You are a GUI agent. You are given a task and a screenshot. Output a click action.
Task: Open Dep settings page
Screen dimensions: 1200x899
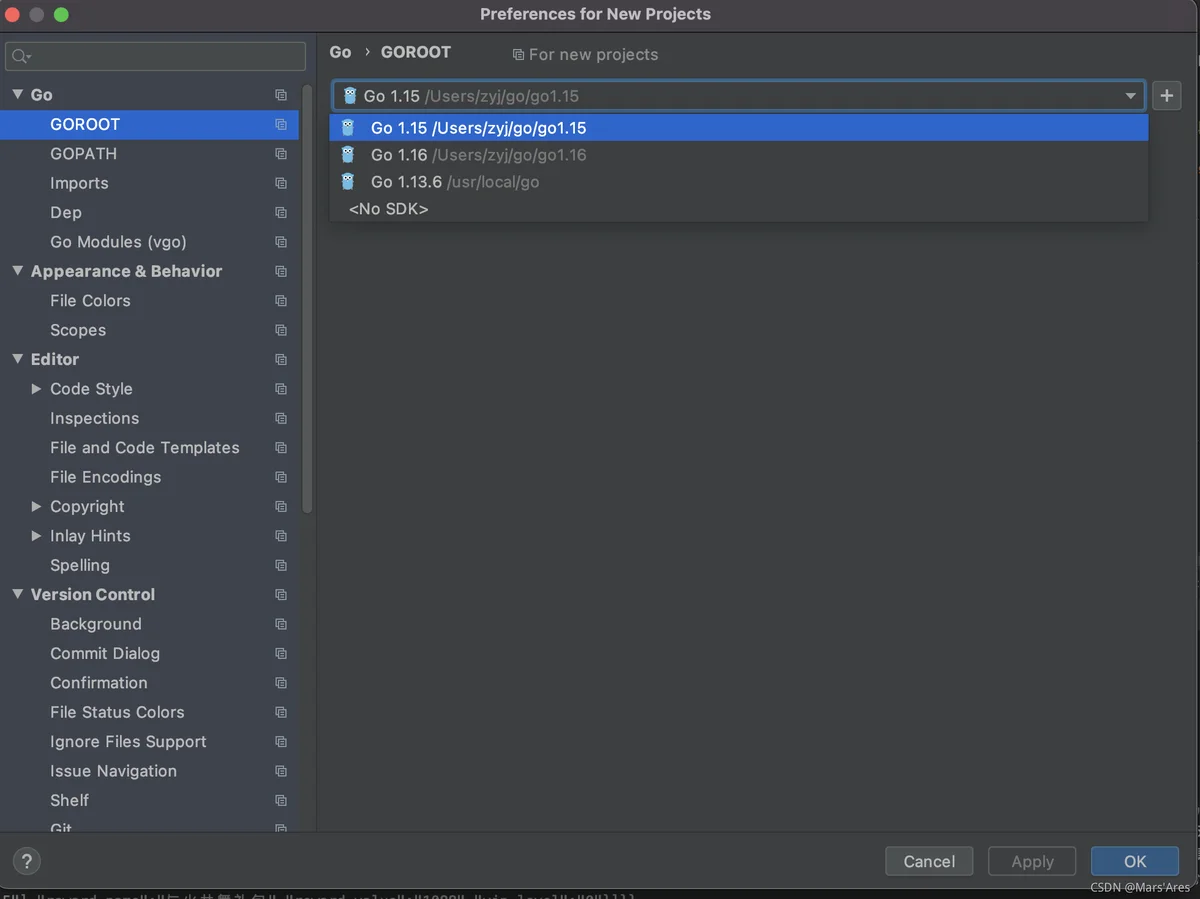point(66,212)
